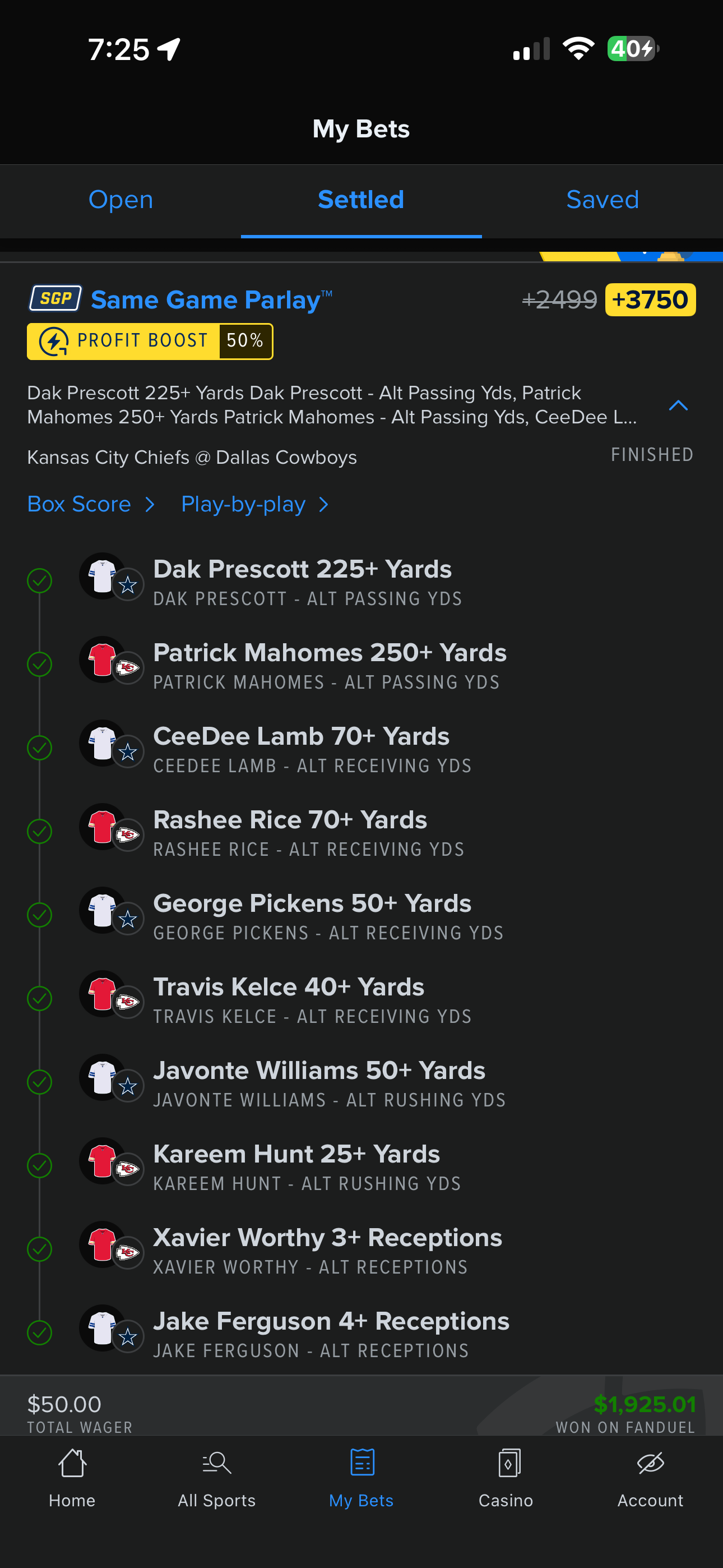Image resolution: width=723 pixels, height=1568 pixels.
Task: Open the Play-by-play link
Action: tap(243, 505)
